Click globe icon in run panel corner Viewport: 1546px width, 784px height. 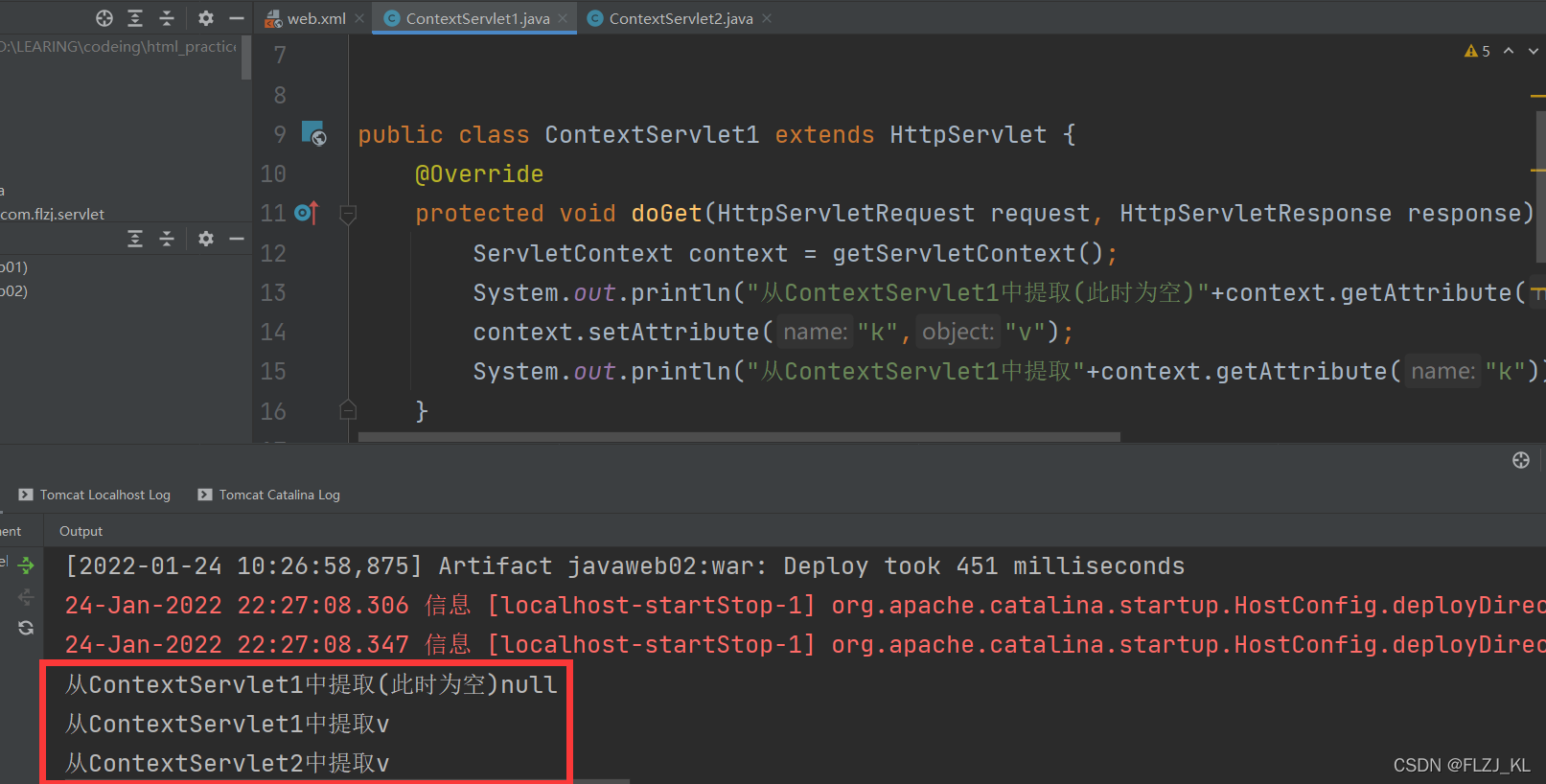[x=1521, y=460]
